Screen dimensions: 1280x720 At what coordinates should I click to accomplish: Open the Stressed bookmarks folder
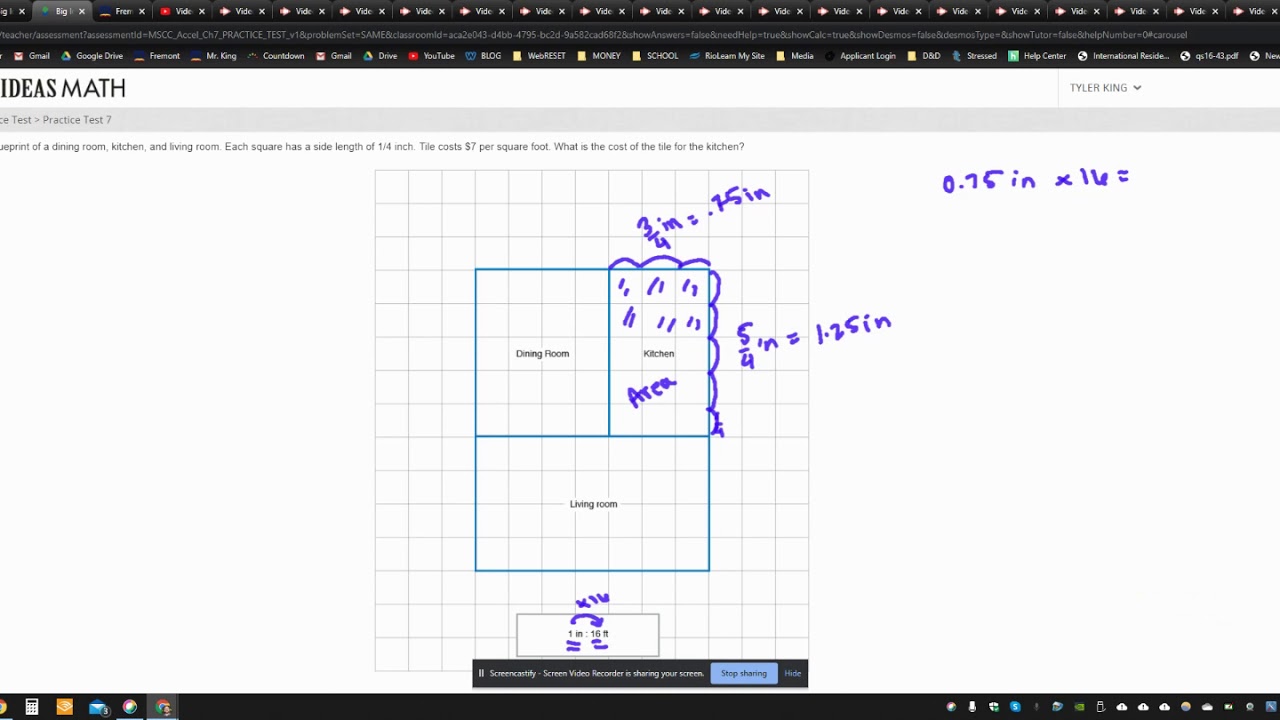click(974, 56)
